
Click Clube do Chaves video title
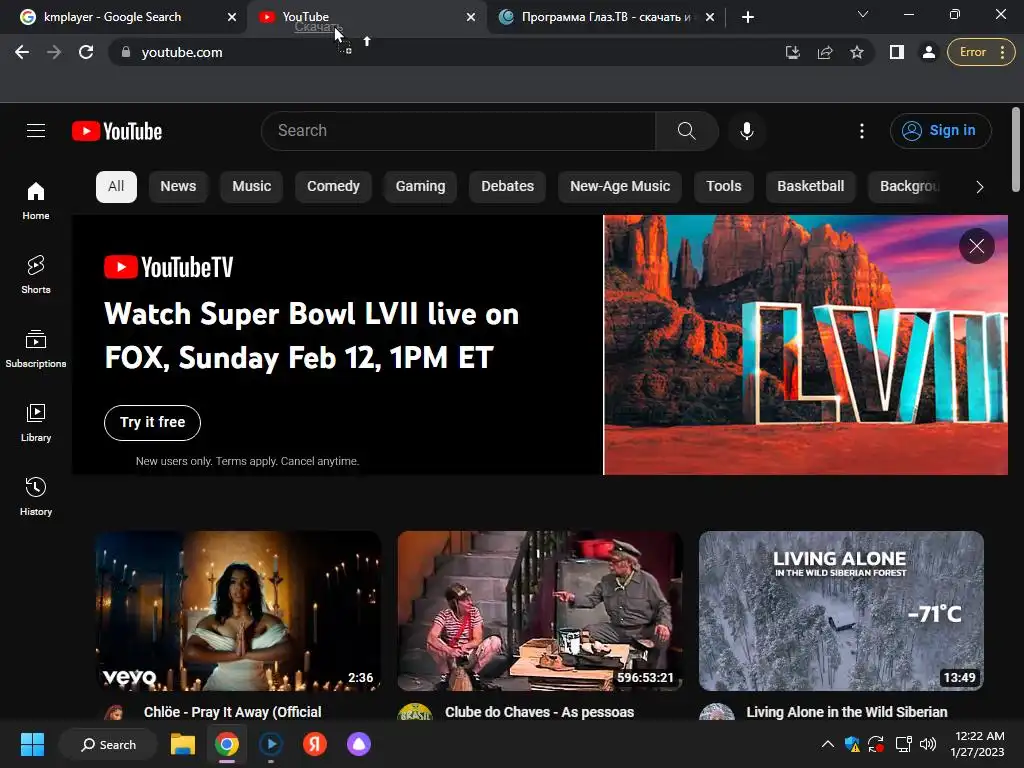(539, 712)
